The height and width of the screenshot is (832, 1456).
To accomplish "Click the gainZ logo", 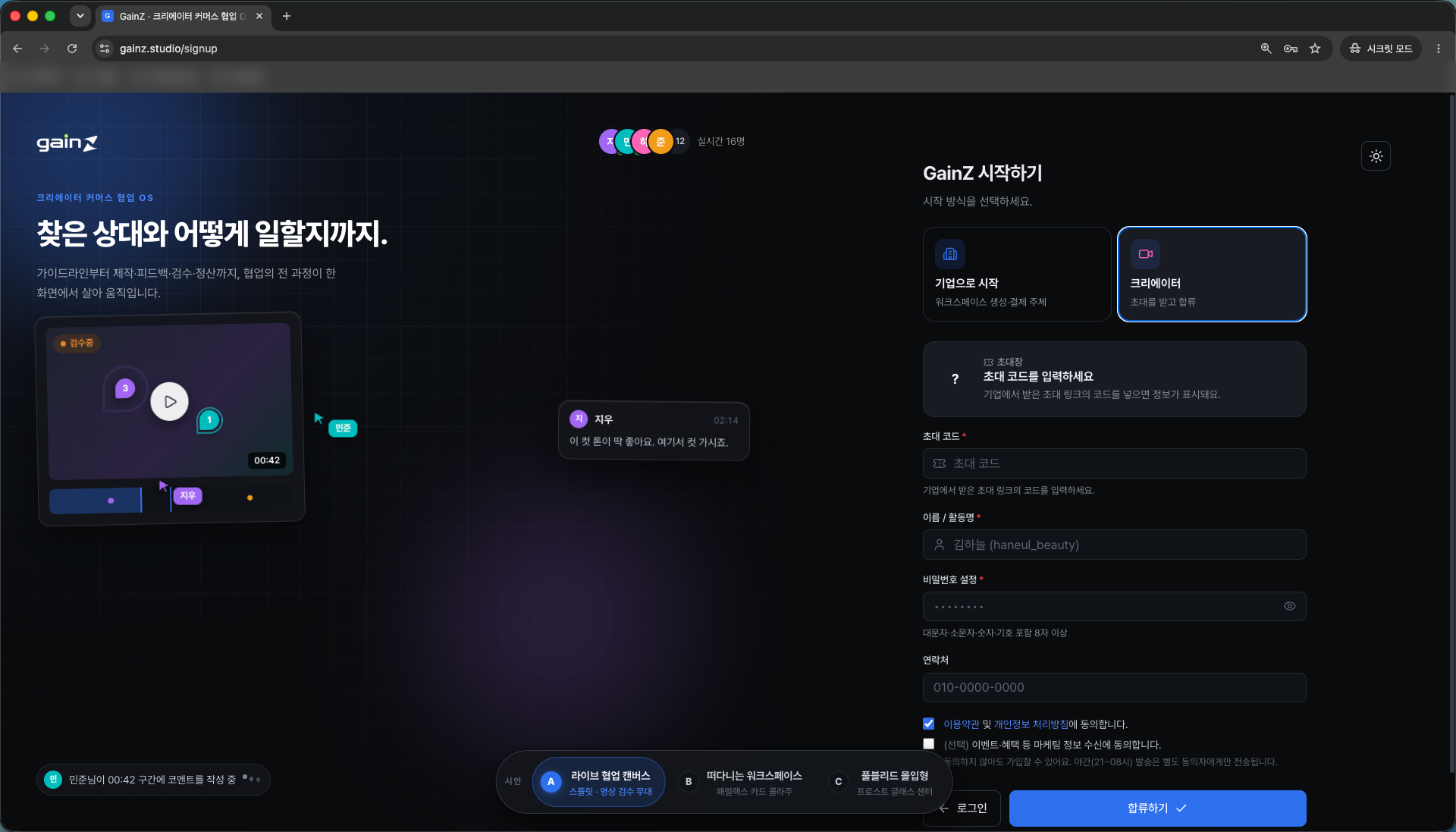I will pyautogui.click(x=67, y=143).
